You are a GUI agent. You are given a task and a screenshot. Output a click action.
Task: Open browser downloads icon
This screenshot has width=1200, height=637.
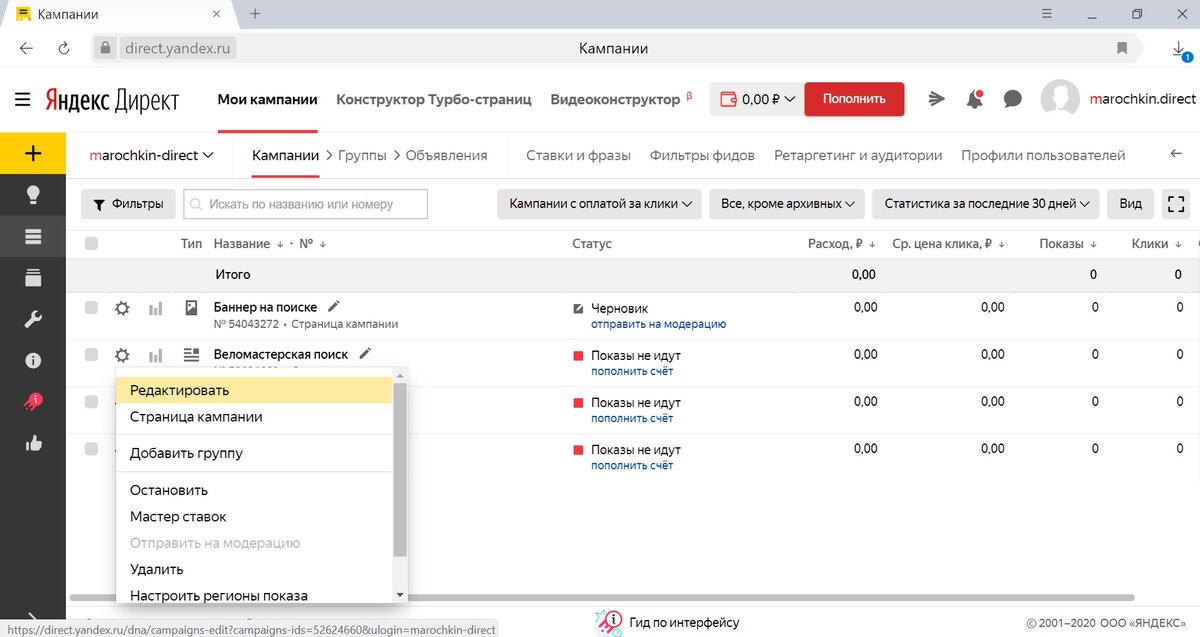coord(1178,49)
